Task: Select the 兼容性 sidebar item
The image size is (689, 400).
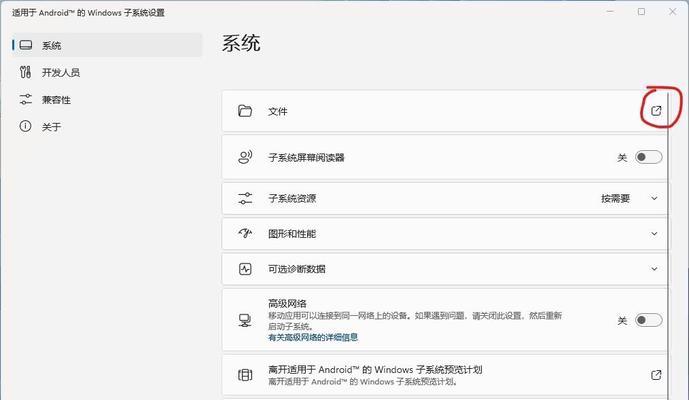Action: pyautogui.click(x=107, y=99)
